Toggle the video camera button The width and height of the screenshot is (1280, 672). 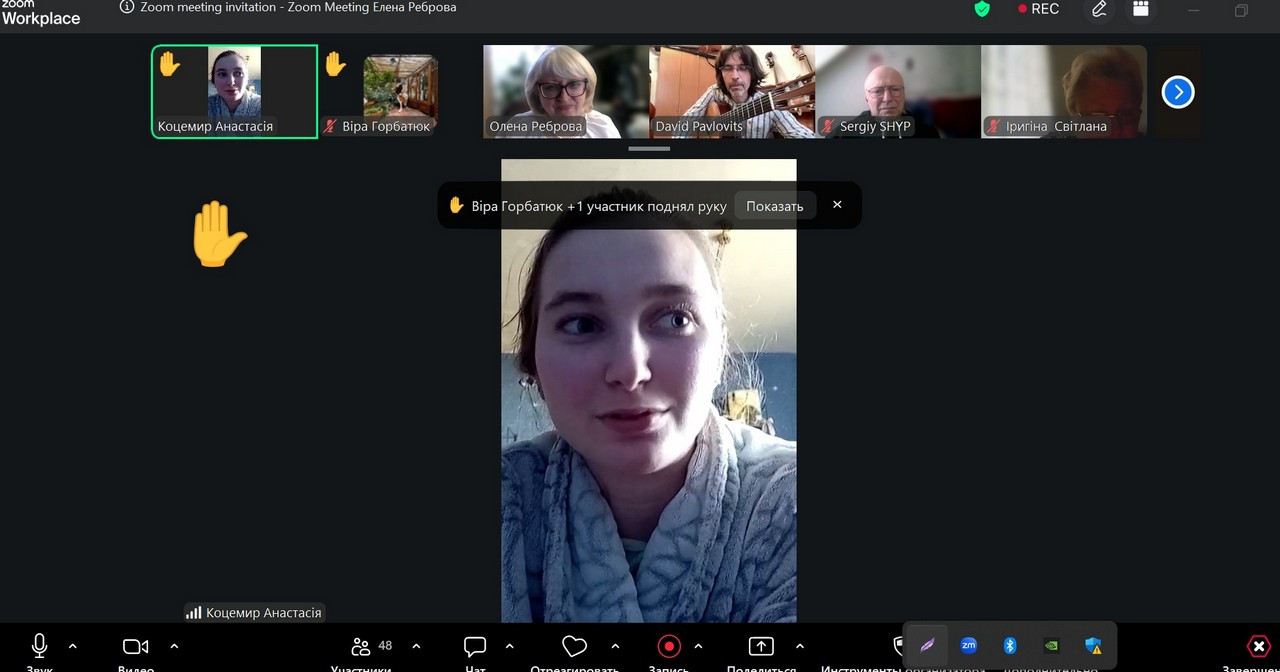(x=135, y=646)
